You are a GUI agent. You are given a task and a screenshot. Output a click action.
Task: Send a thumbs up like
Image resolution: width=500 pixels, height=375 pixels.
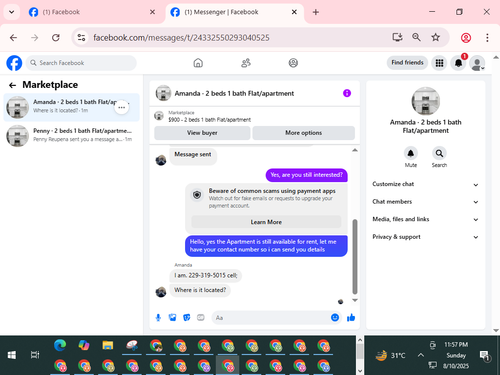click(x=351, y=318)
